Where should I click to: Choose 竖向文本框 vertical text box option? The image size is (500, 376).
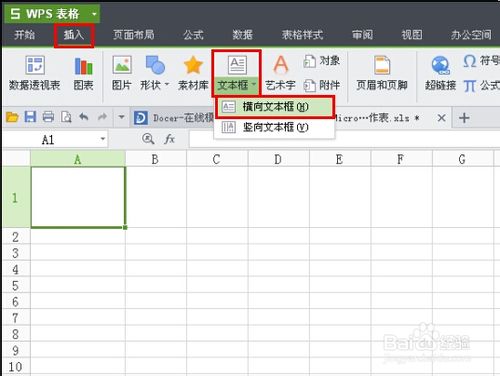point(275,127)
